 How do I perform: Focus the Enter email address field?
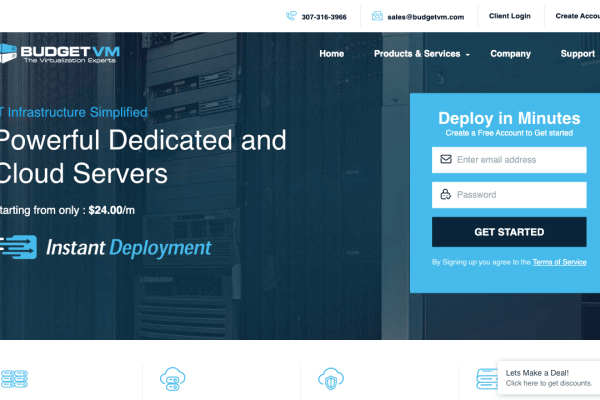pyautogui.click(x=509, y=160)
